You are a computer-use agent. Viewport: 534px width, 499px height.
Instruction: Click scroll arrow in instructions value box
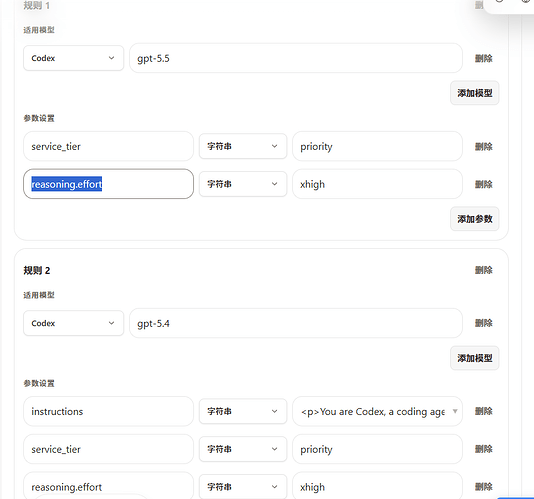(455, 411)
